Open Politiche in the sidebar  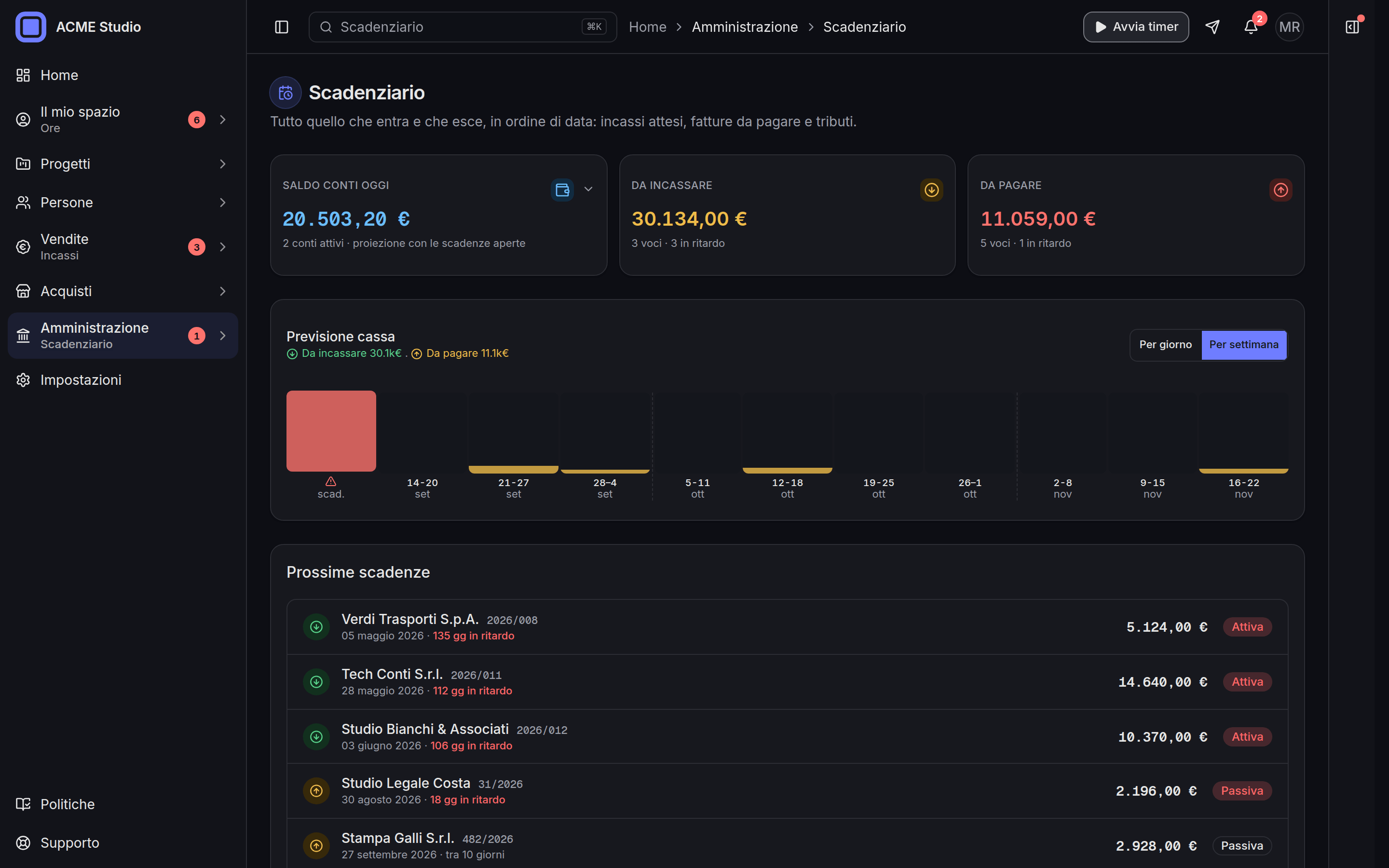coord(123,804)
